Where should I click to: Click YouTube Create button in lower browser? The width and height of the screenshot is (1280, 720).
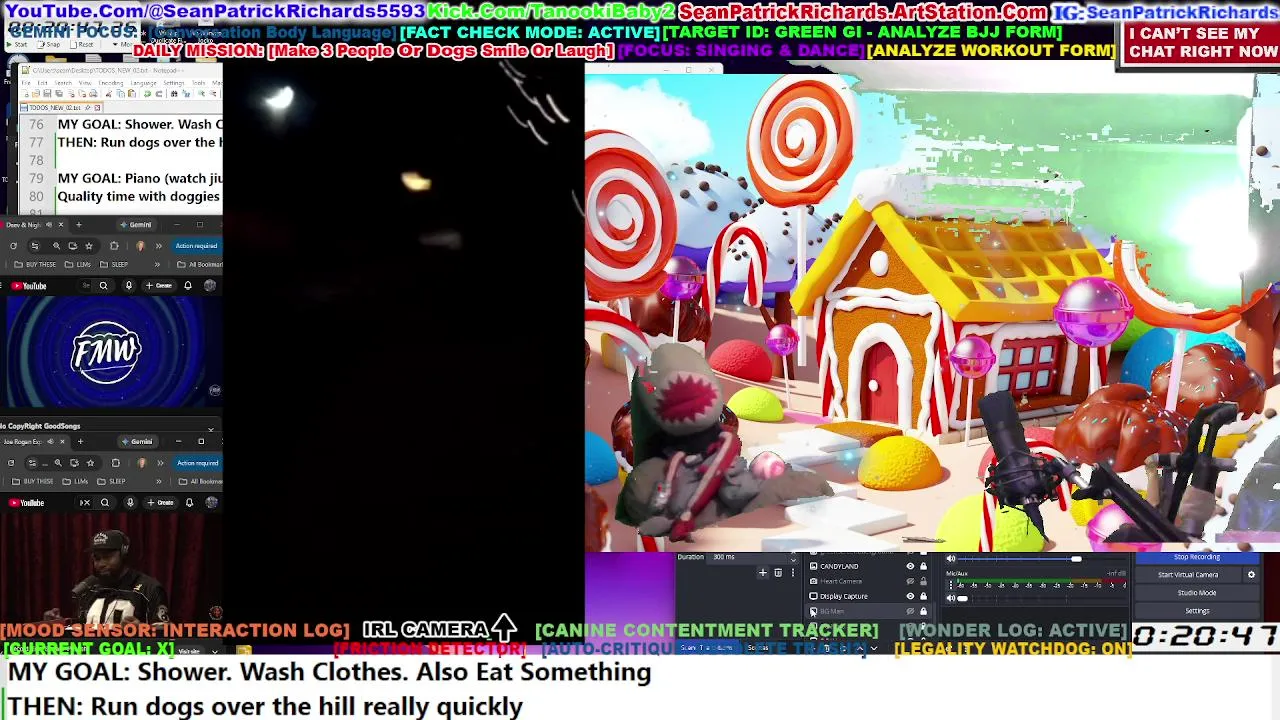click(x=160, y=503)
